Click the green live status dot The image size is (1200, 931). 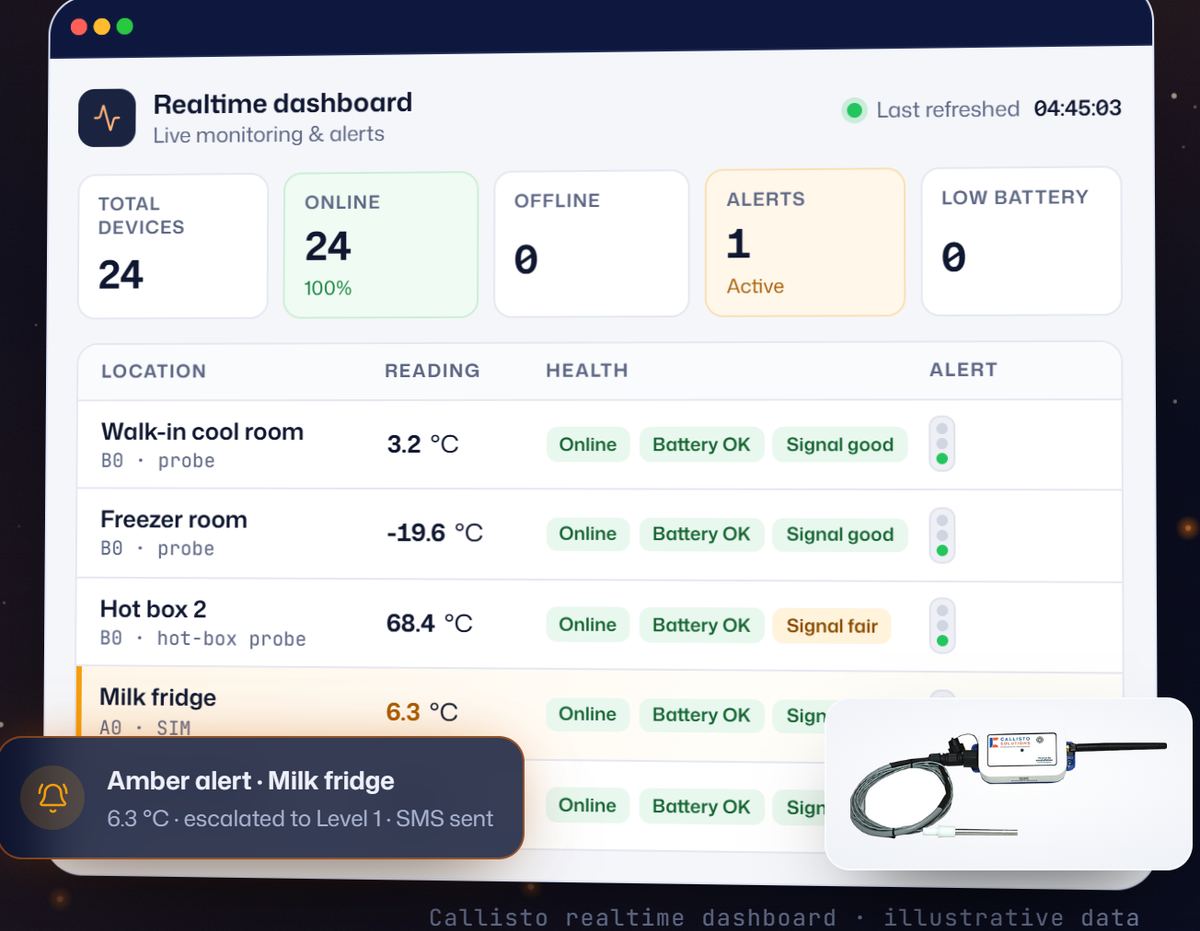tap(854, 110)
